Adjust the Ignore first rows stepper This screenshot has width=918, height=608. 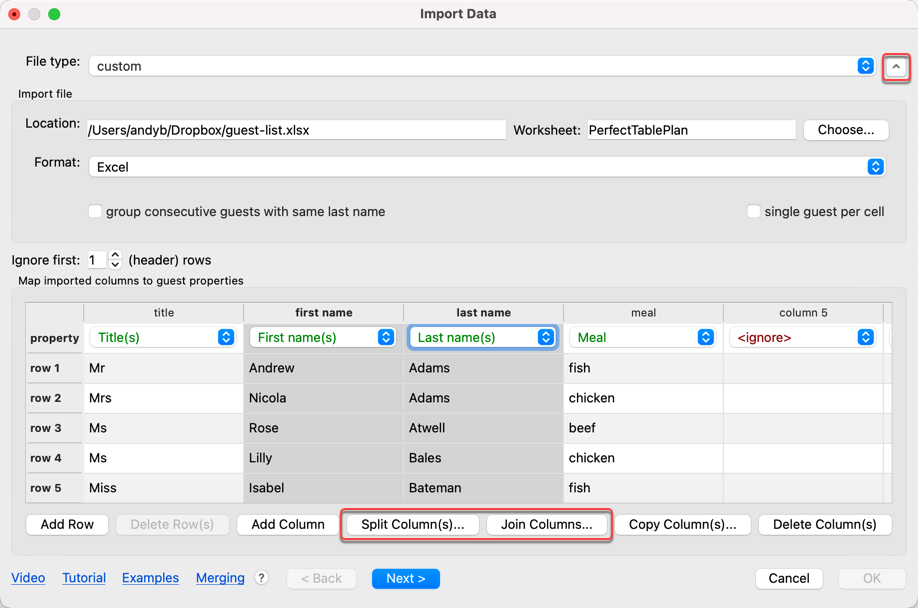click(115, 260)
